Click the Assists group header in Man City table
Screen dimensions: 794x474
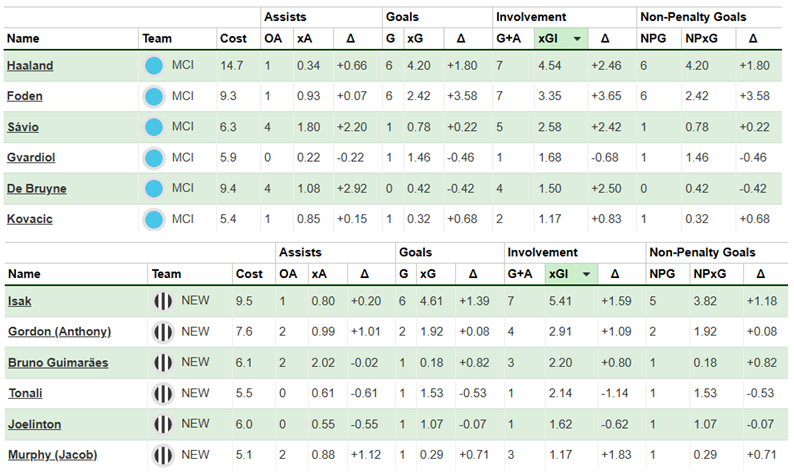[285, 17]
